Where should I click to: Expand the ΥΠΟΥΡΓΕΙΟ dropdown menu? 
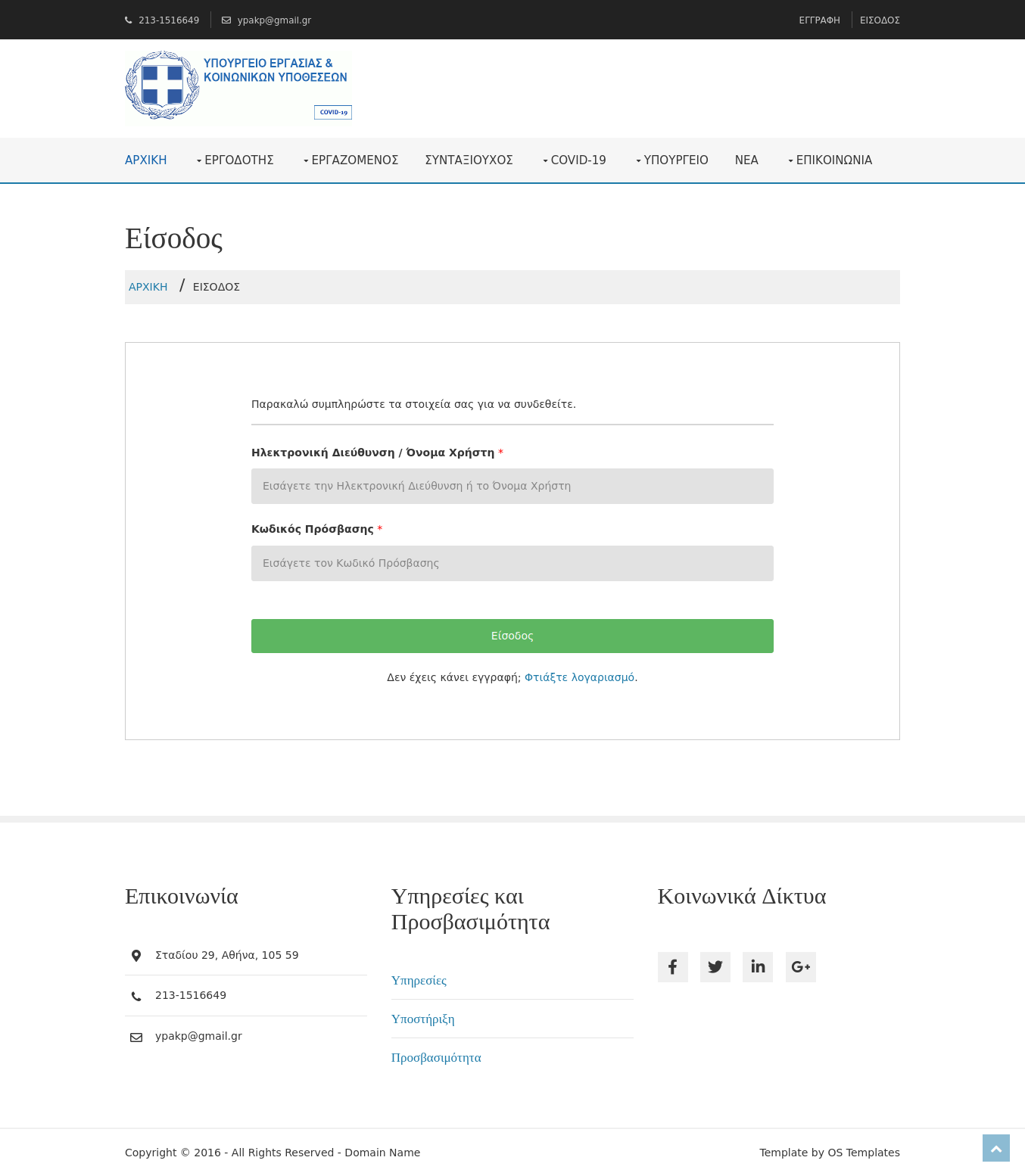pos(672,160)
